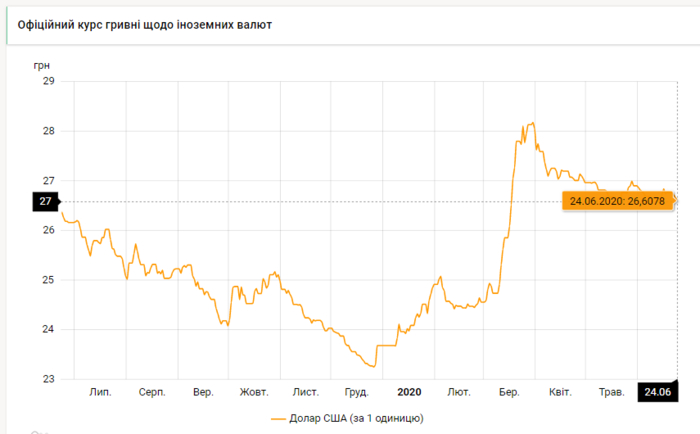The image size is (700, 434).
Task: Select the black 24.06 date marker
Action: tap(657, 392)
